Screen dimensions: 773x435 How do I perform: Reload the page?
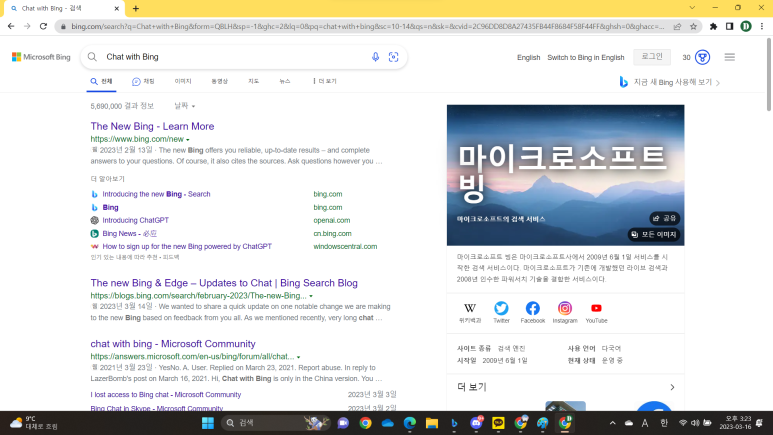(x=43, y=27)
